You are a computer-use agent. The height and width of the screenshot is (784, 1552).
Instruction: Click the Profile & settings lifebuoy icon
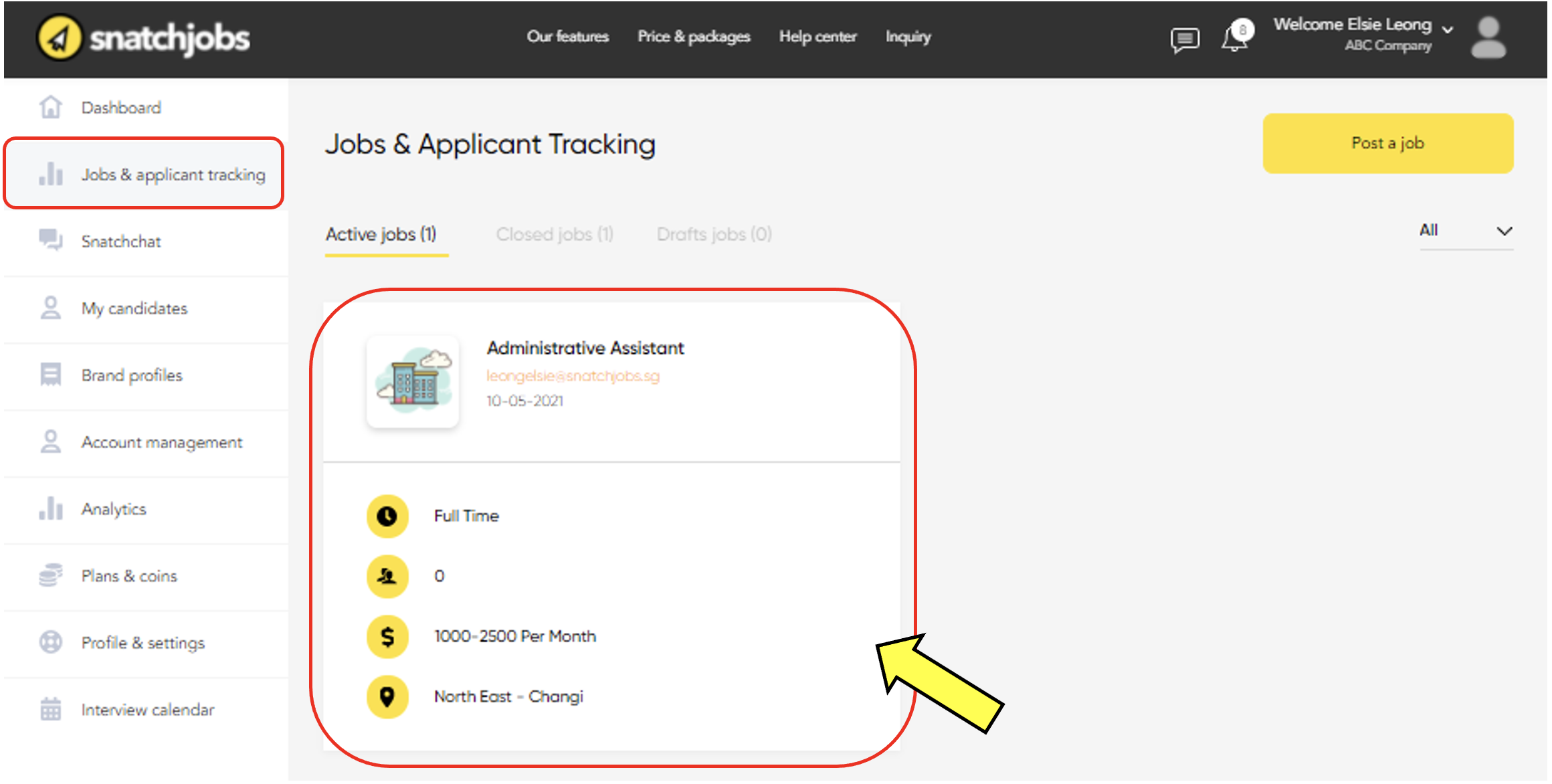[x=51, y=642]
